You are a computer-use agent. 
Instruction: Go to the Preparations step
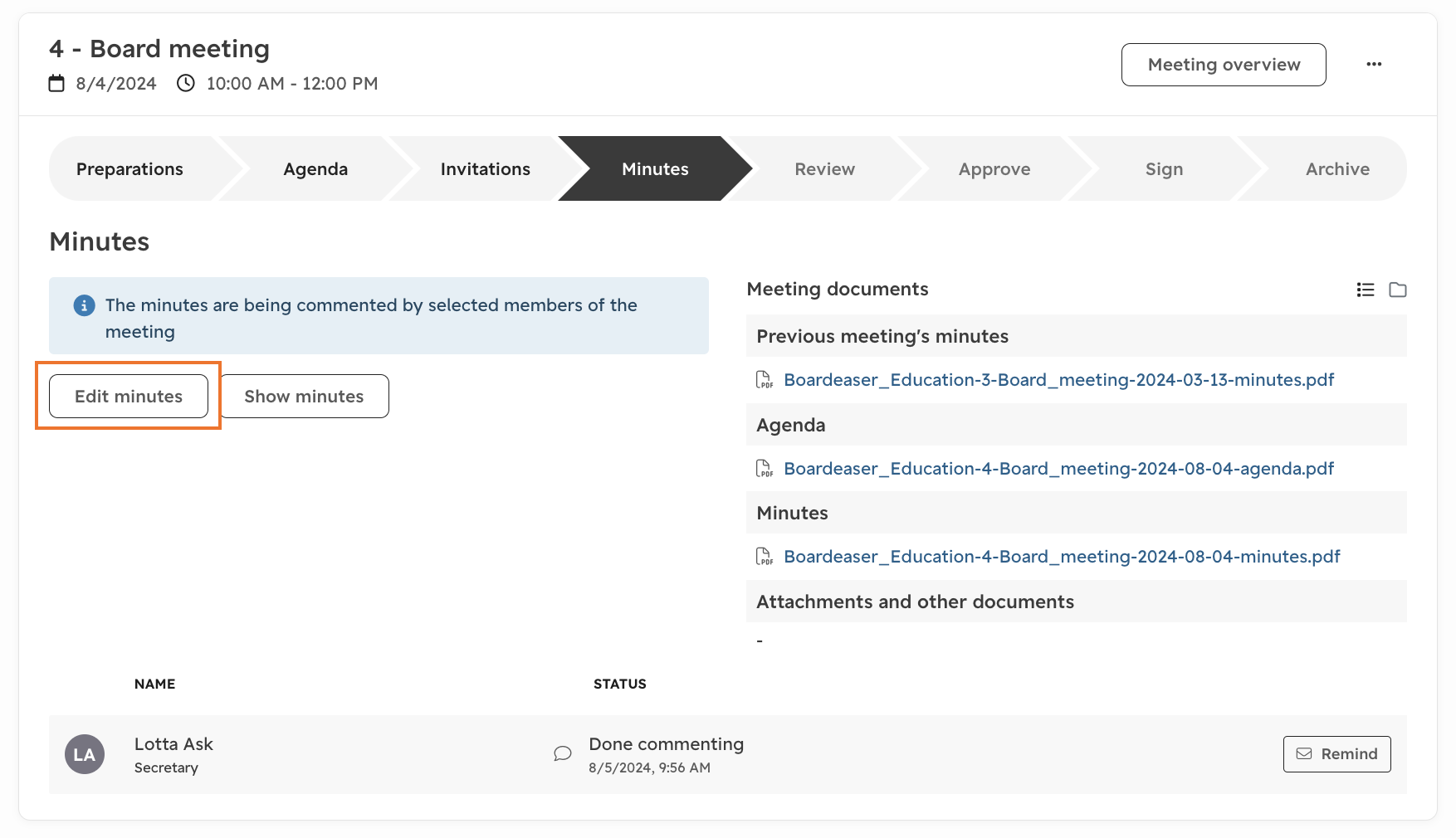[130, 168]
